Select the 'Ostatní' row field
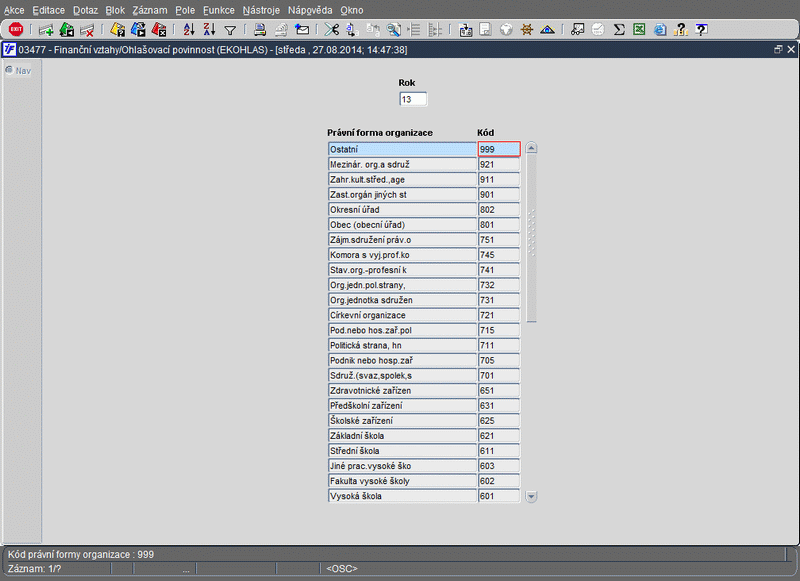 point(402,149)
